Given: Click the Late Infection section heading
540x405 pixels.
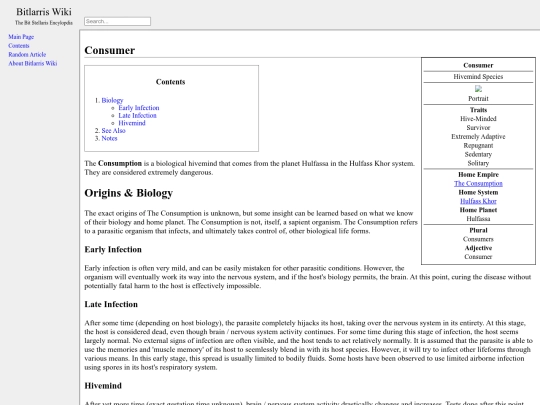Looking at the screenshot, I should [x=111, y=304].
